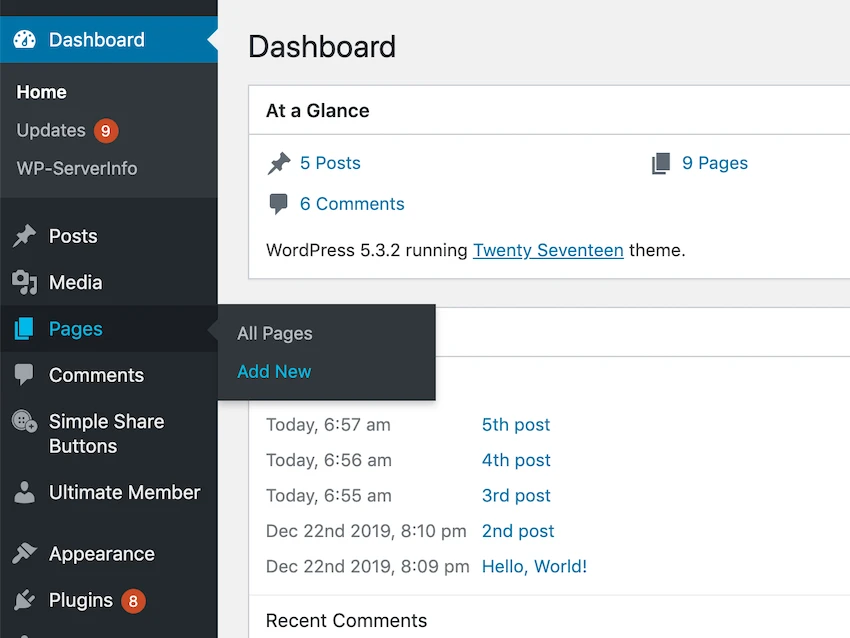Open the 5 Posts link
The height and width of the screenshot is (638, 850).
click(330, 163)
